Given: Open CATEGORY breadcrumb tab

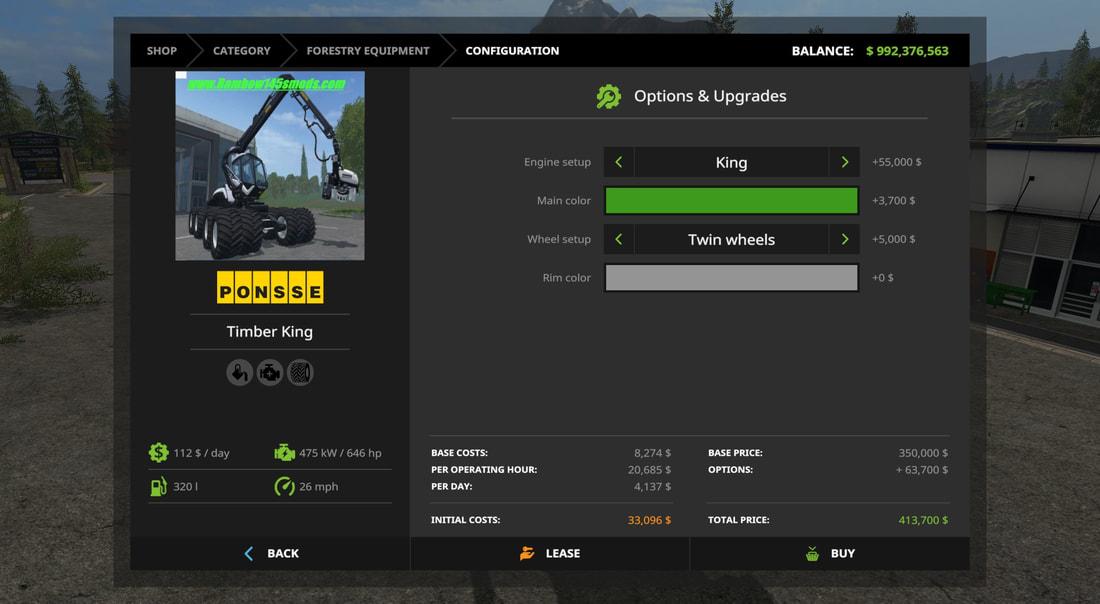Looking at the screenshot, I should (241, 51).
